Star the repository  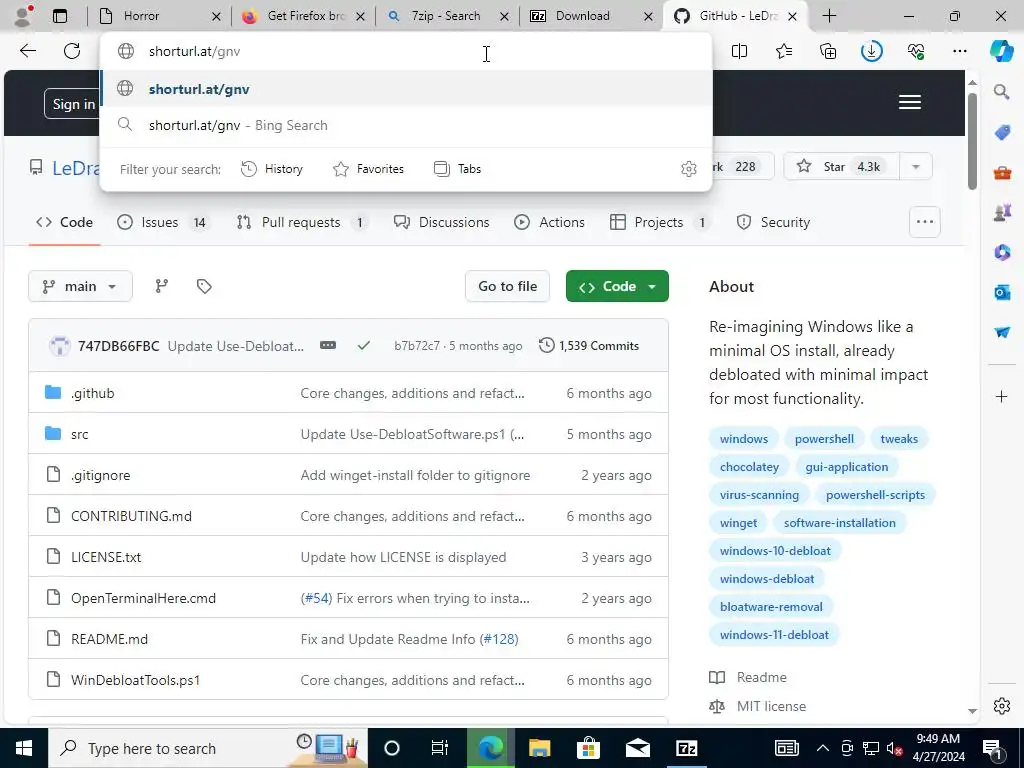(841, 167)
